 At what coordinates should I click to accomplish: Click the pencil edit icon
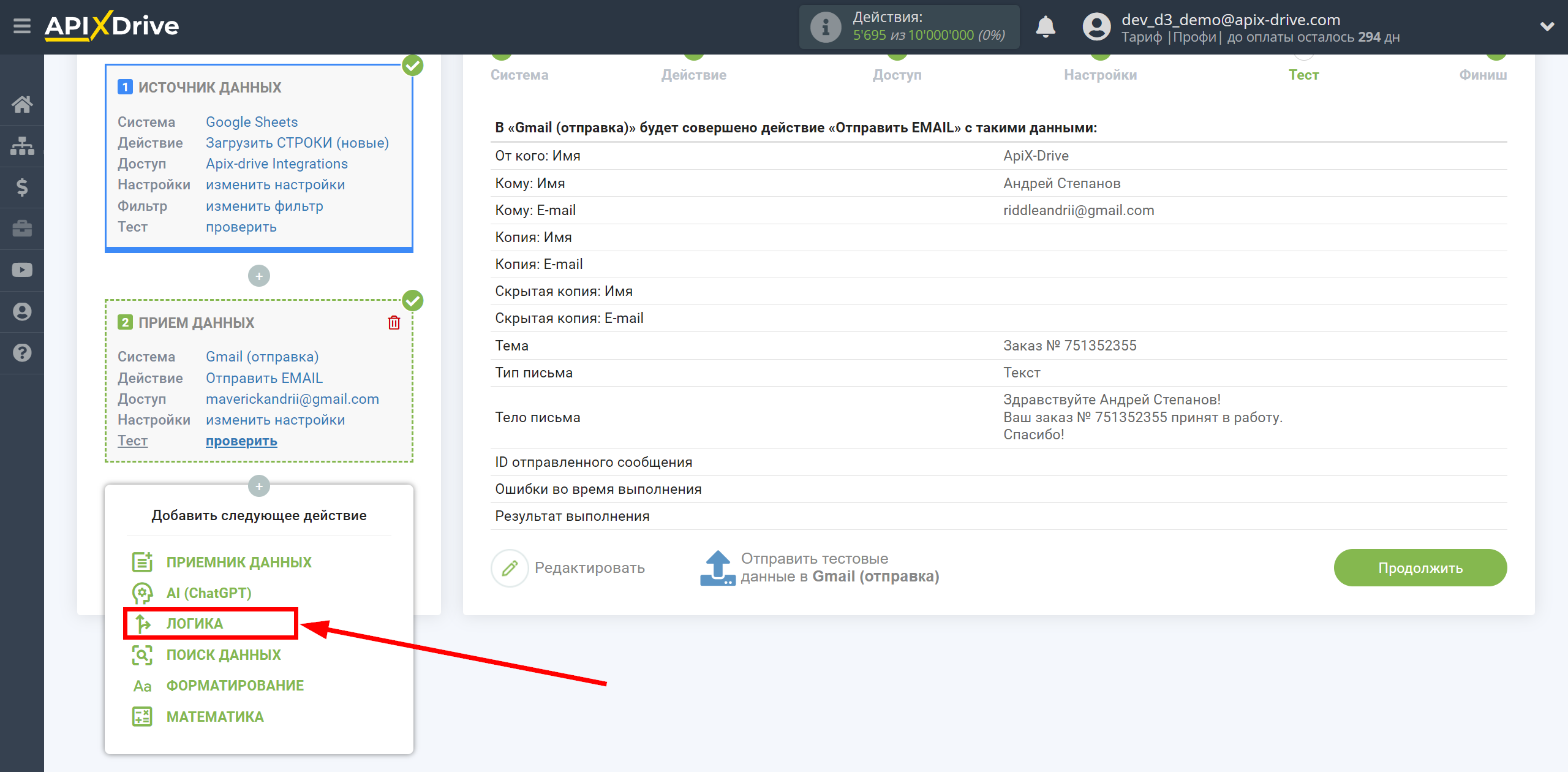(x=510, y=568)
